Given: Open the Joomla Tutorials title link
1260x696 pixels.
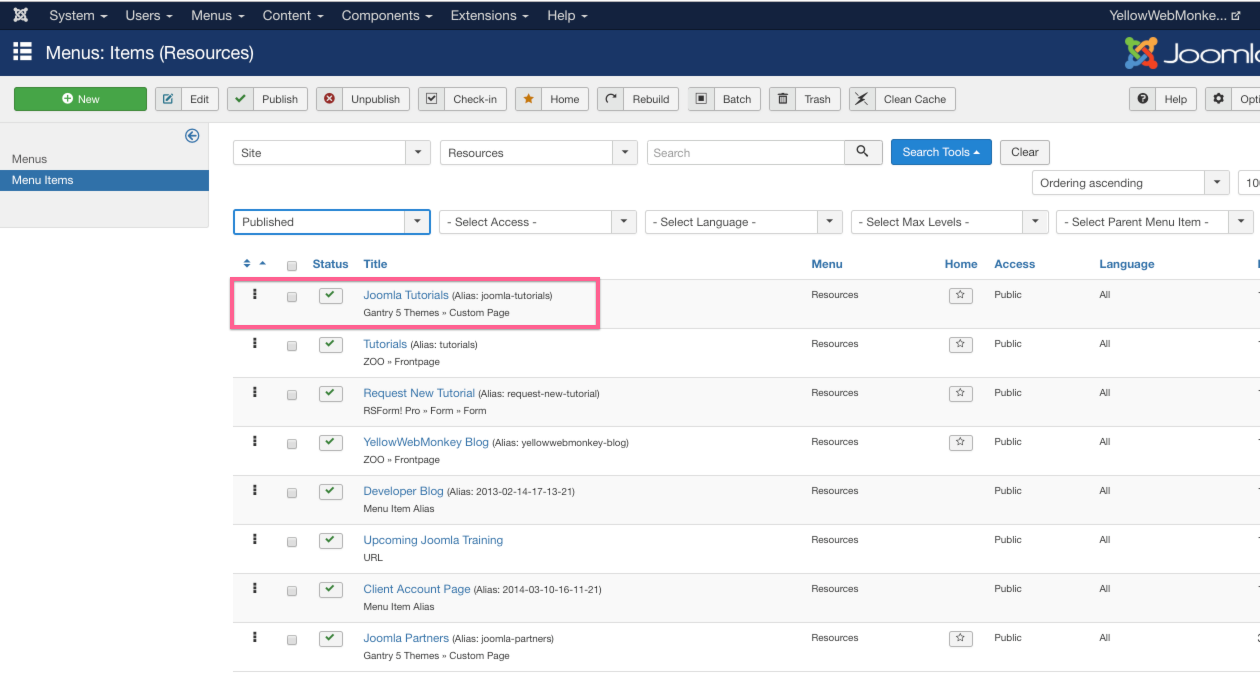Looking at the screenshot, I should 406,295.
